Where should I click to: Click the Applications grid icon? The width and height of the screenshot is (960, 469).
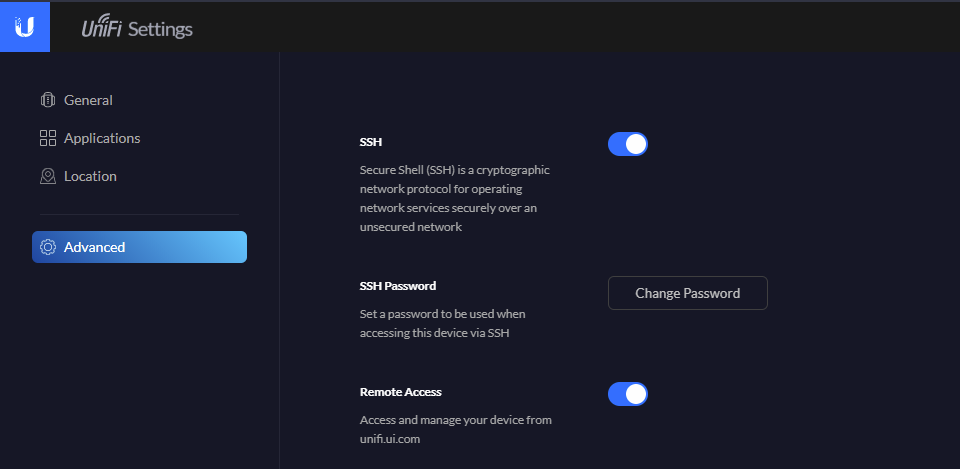47,138
